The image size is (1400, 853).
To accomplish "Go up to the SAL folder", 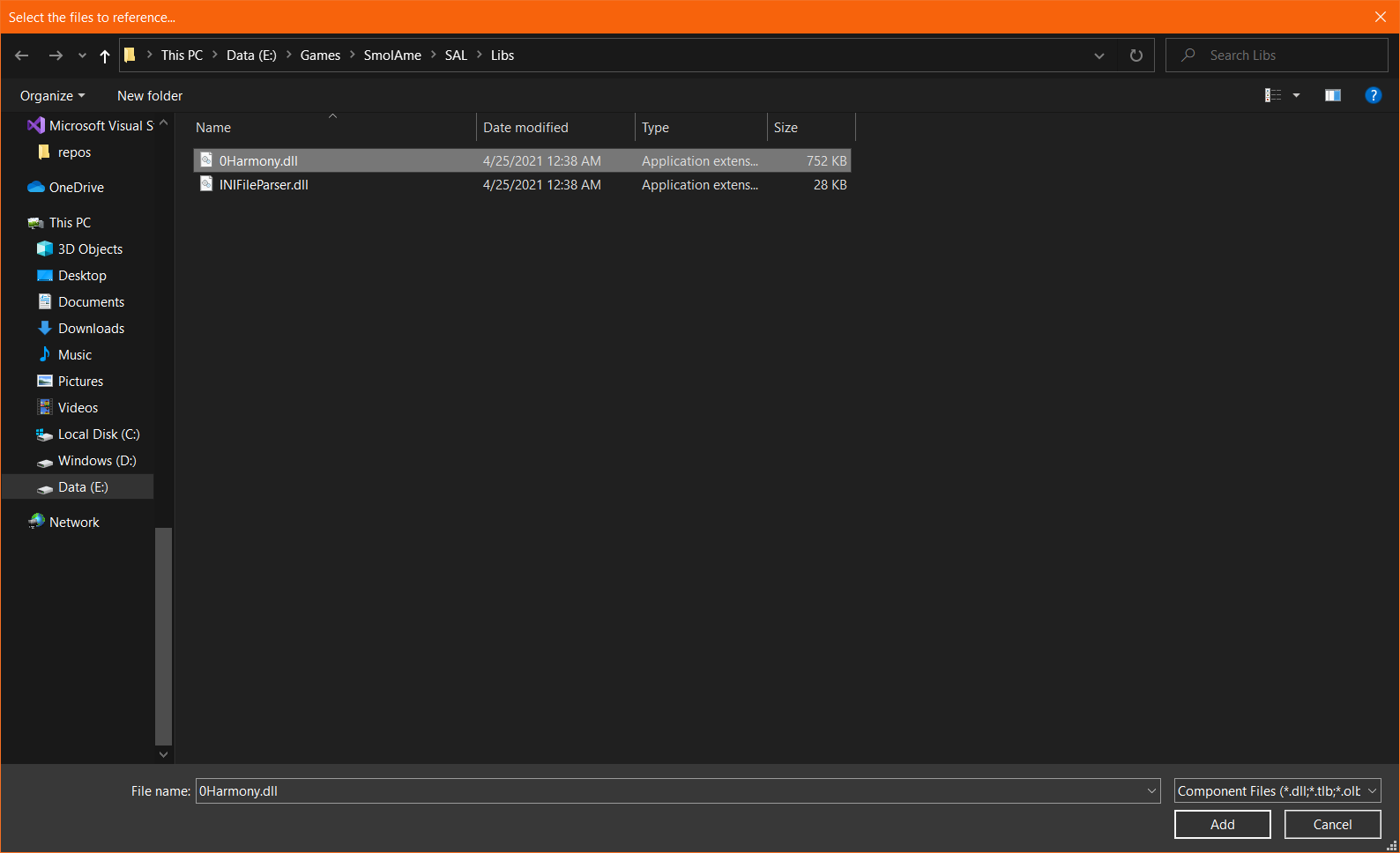I will tap(105, 56).
